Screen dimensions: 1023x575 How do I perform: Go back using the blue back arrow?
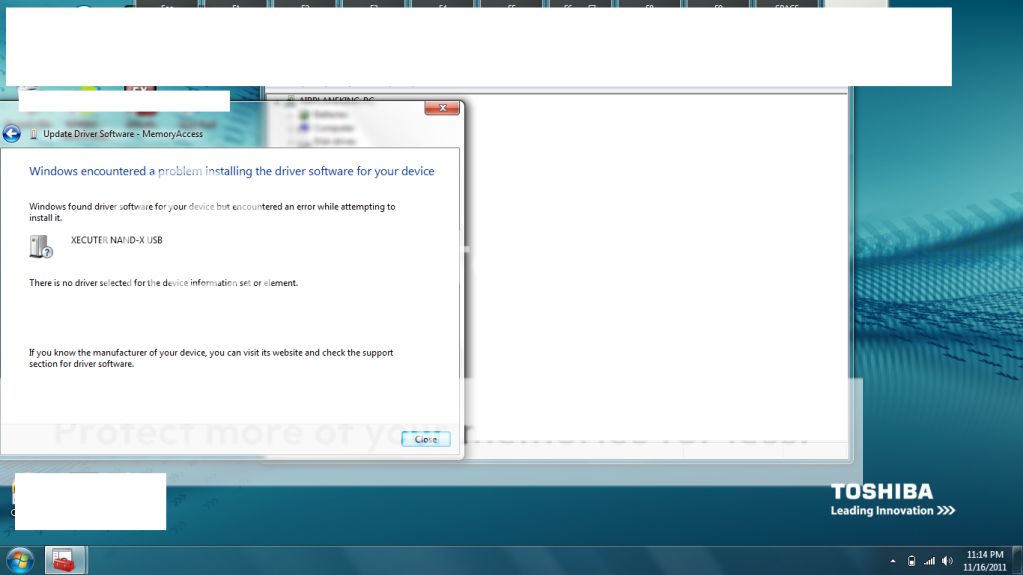click(x=12, y=134)
